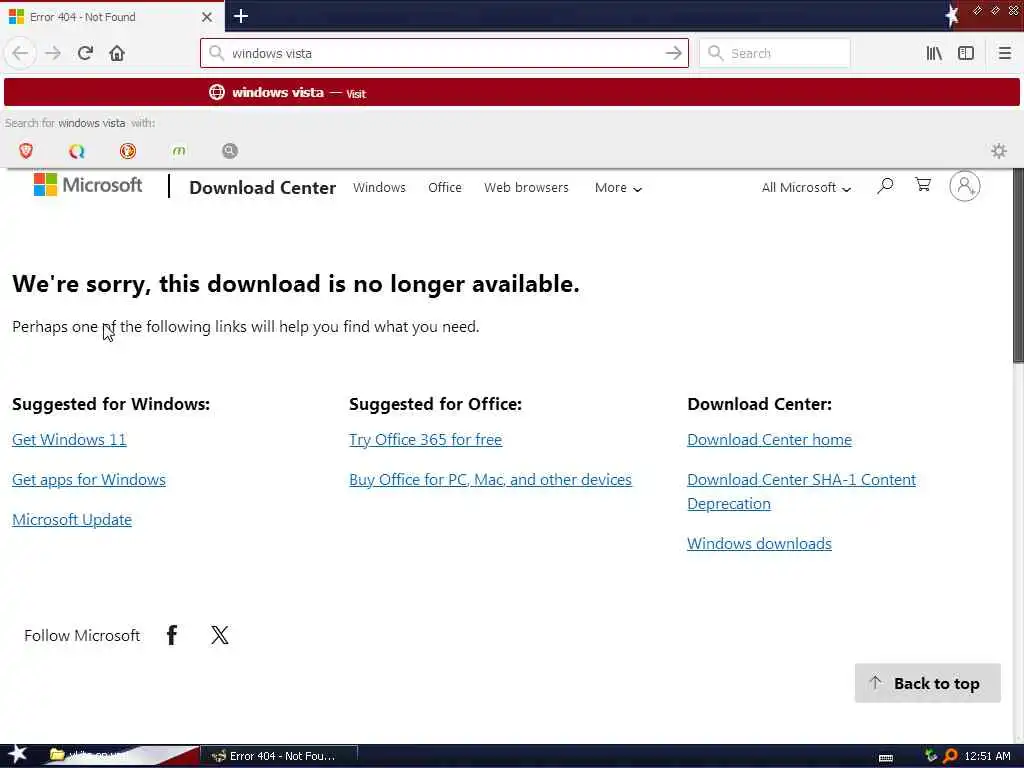Go forward one page
This screenshot has width=1024, height=768.
tap(53, 53)
